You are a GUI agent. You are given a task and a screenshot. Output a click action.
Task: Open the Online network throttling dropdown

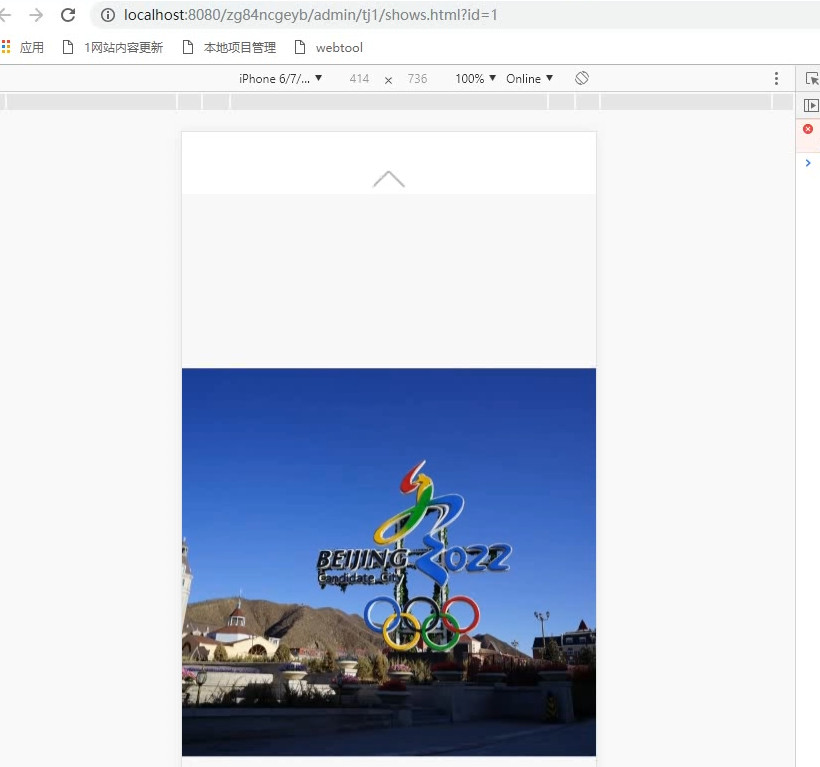coord(529,78)
